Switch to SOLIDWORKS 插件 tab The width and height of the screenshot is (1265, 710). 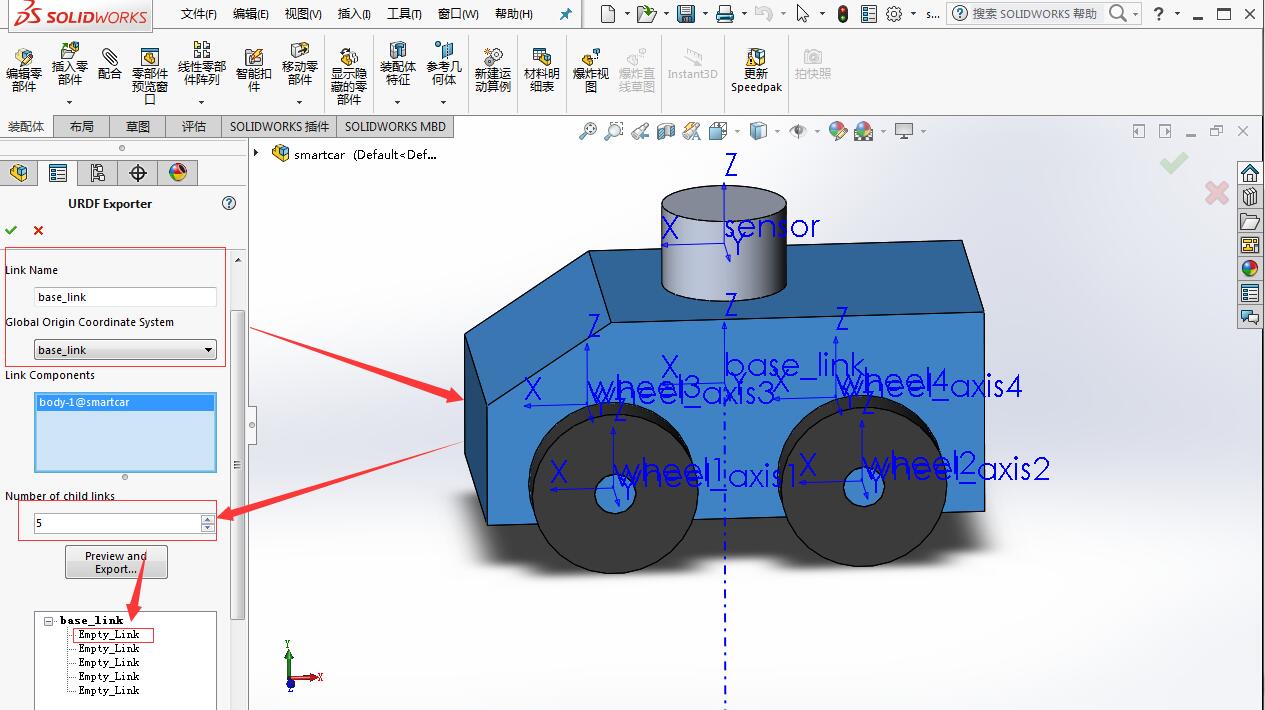pyautogui.click(x=279, y=127)
